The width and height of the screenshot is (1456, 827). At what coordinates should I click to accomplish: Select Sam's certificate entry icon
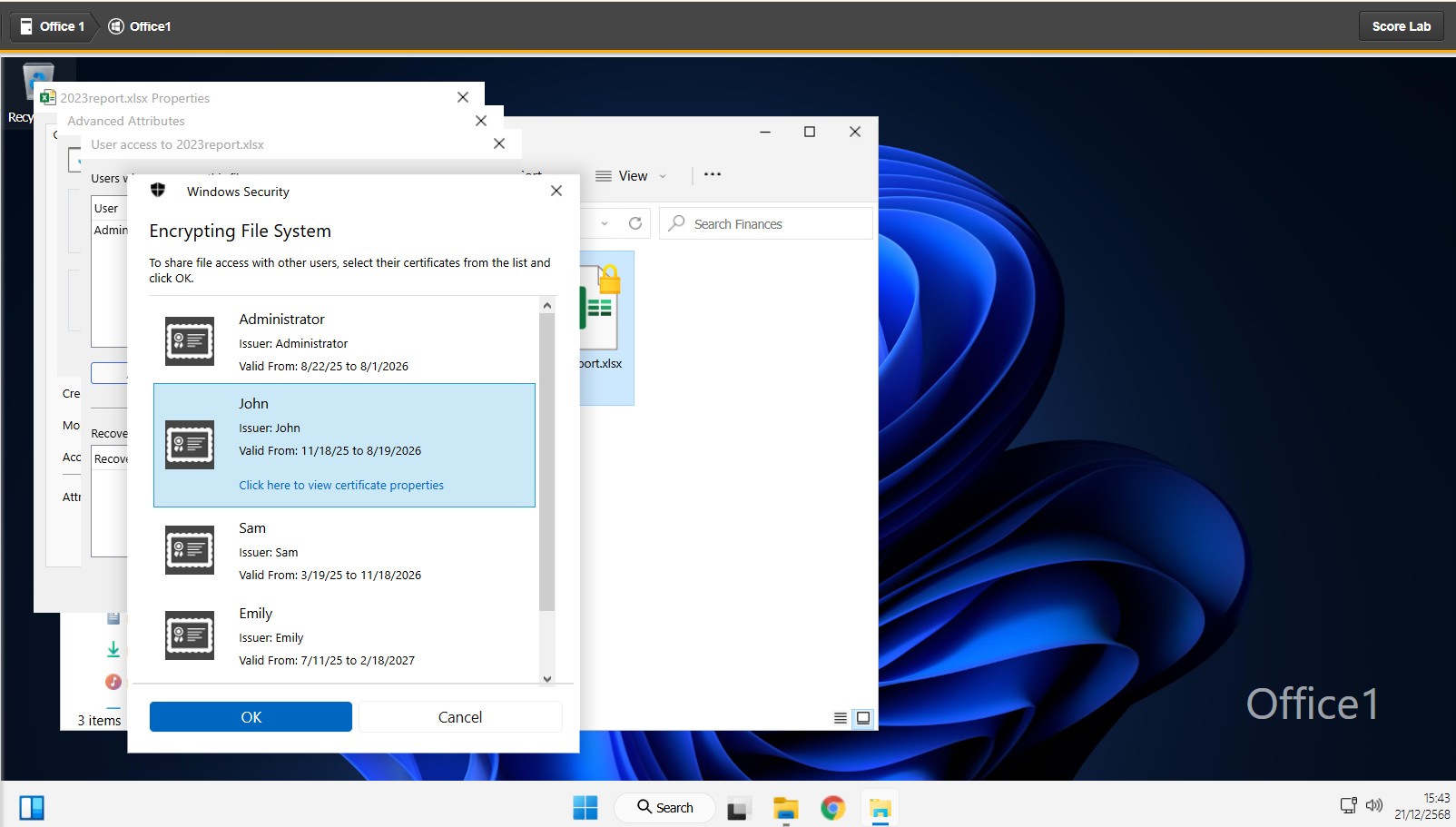tap(189, 550)
